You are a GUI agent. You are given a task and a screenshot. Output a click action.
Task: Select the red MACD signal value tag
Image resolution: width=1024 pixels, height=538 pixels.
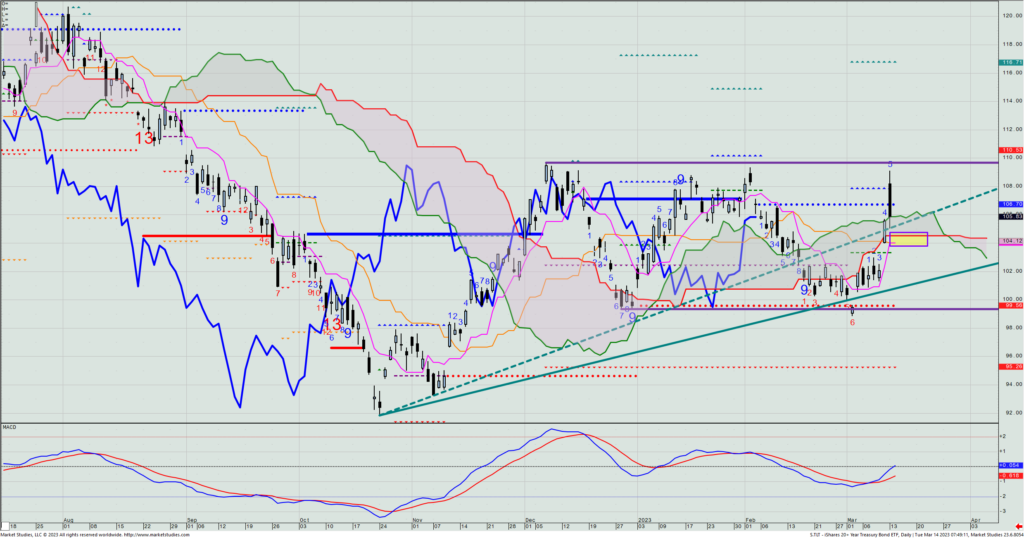pos(1010,476)
